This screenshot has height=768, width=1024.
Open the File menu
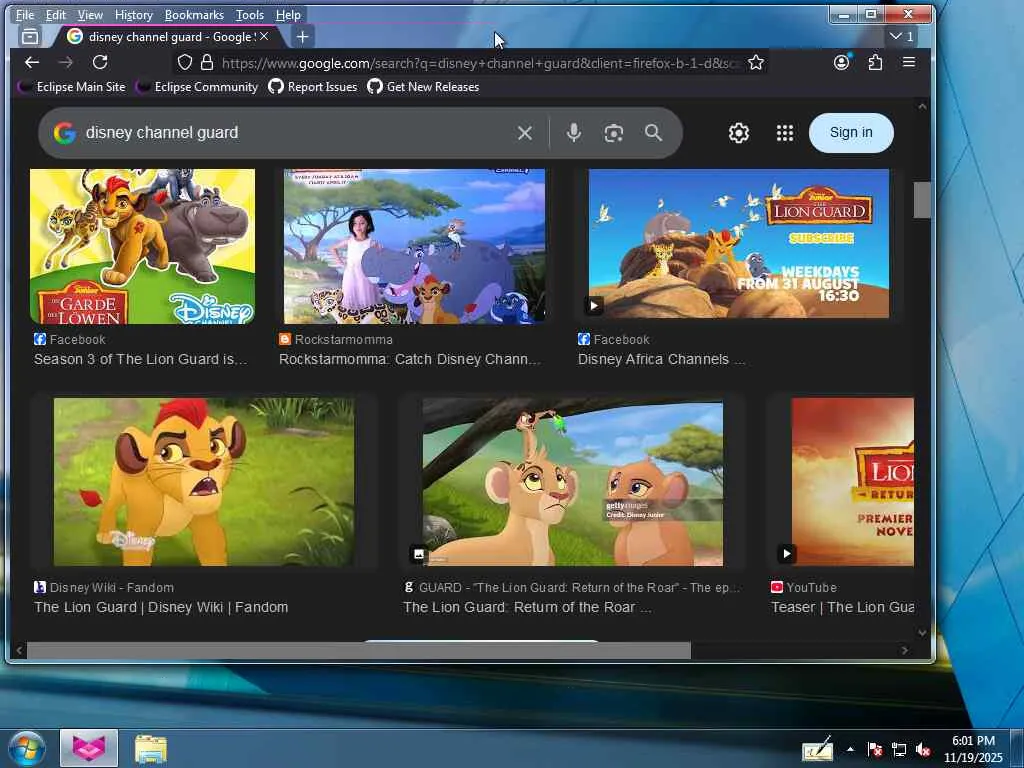pos(25,14)
